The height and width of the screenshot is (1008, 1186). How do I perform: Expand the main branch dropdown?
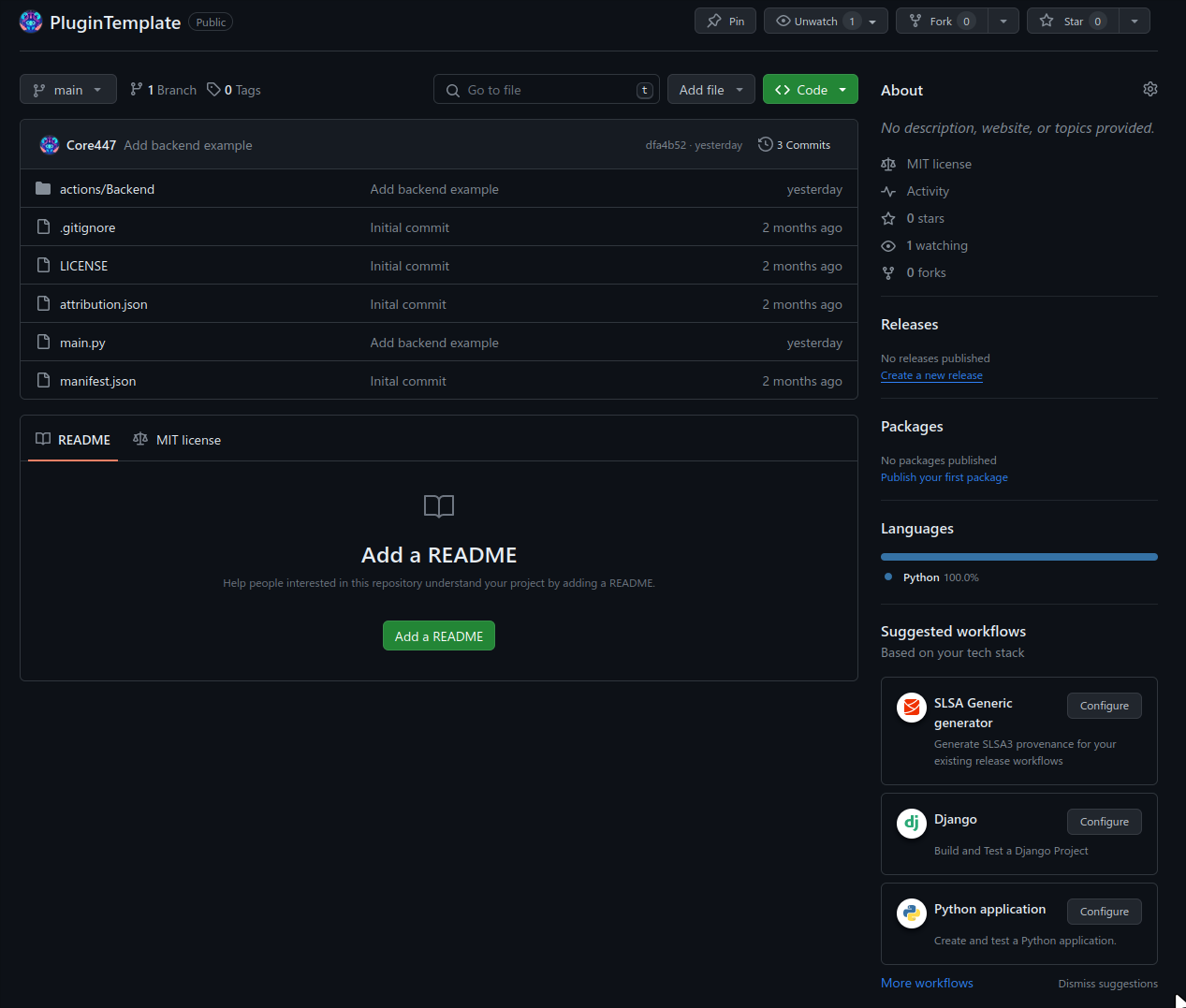[x=68, y=90]
